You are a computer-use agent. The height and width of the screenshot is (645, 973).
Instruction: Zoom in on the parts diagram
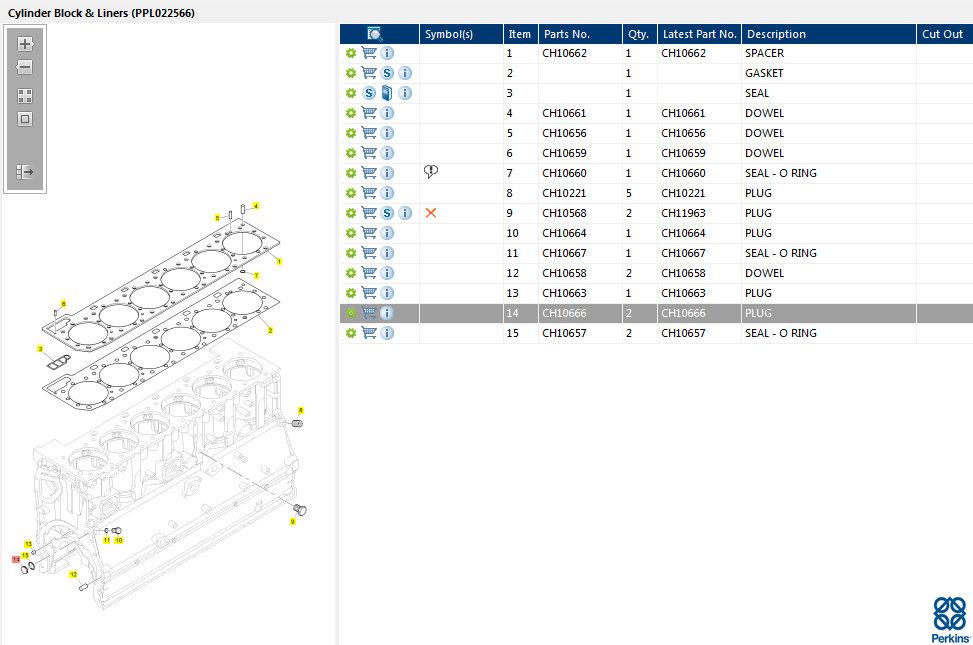click(25, 44)
